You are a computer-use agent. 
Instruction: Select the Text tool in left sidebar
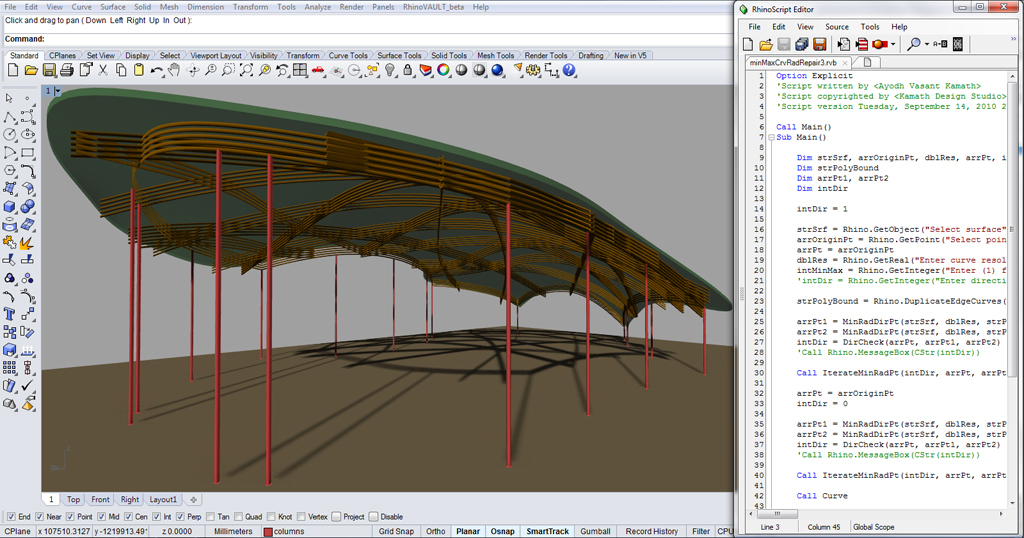[x=10, y=315]
